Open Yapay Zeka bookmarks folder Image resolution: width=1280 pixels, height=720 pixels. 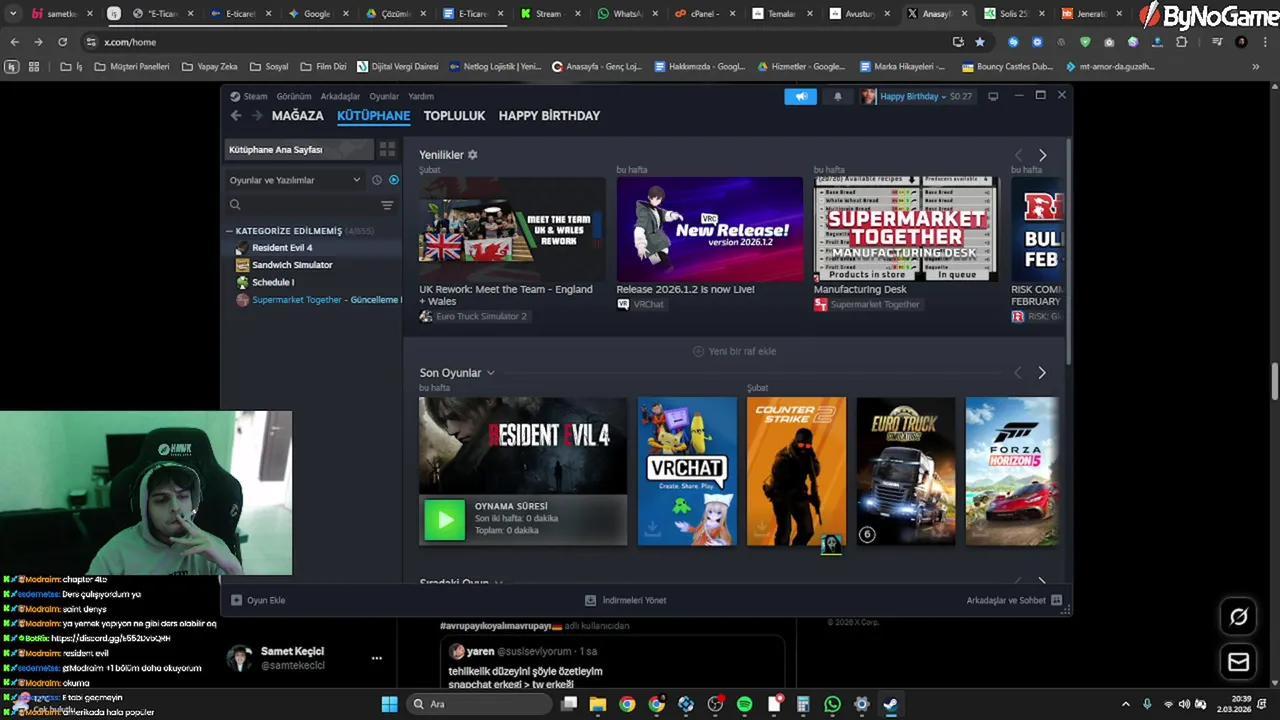click(x=210, y=67)
